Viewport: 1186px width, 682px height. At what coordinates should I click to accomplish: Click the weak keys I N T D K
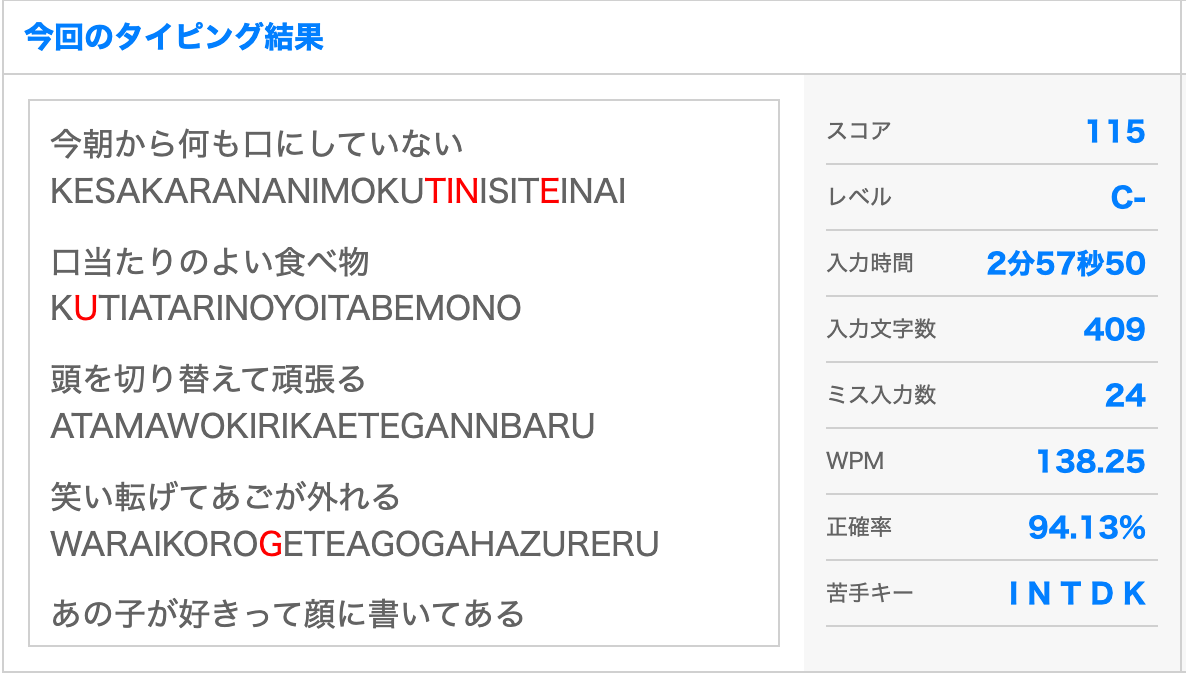pyautogui.click(x=1076, y=594)
